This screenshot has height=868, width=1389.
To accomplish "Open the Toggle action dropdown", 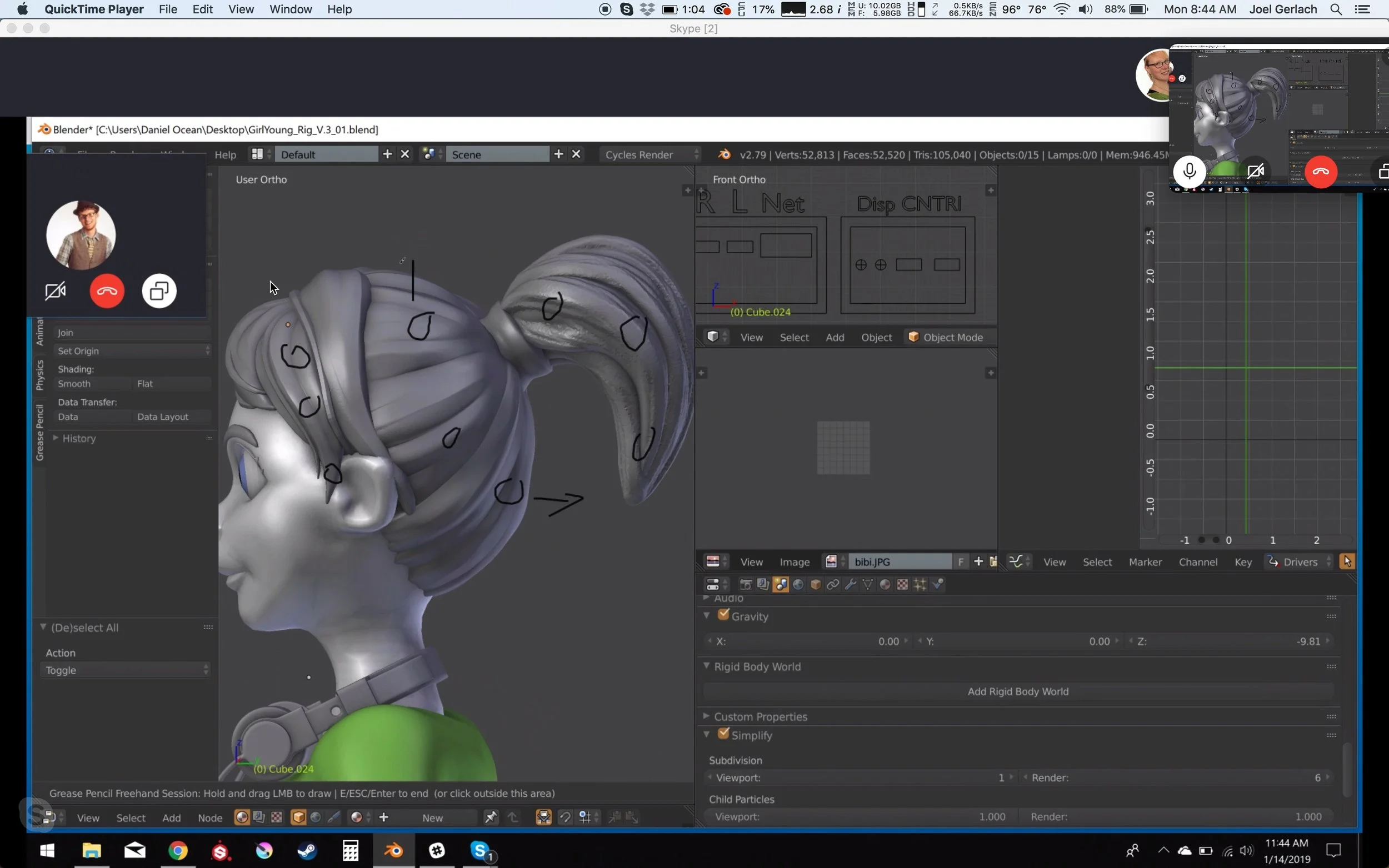I will pyautogui.click(x=125, y=670).
